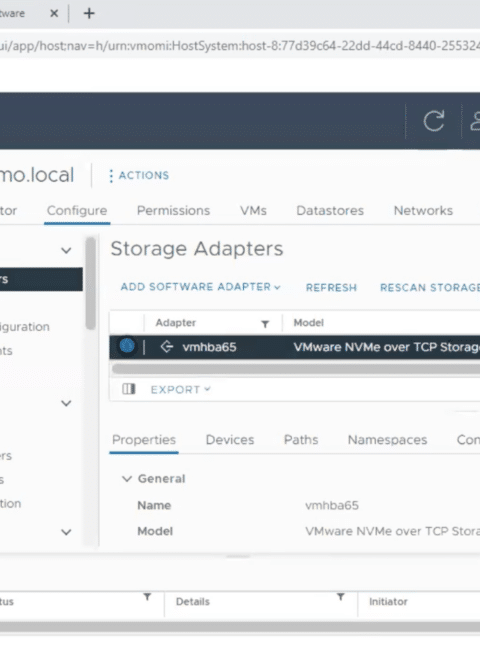Open the Add Software Adapter dropdown
This screenshot has height=650, width=480.
click(x=201, y=287)
